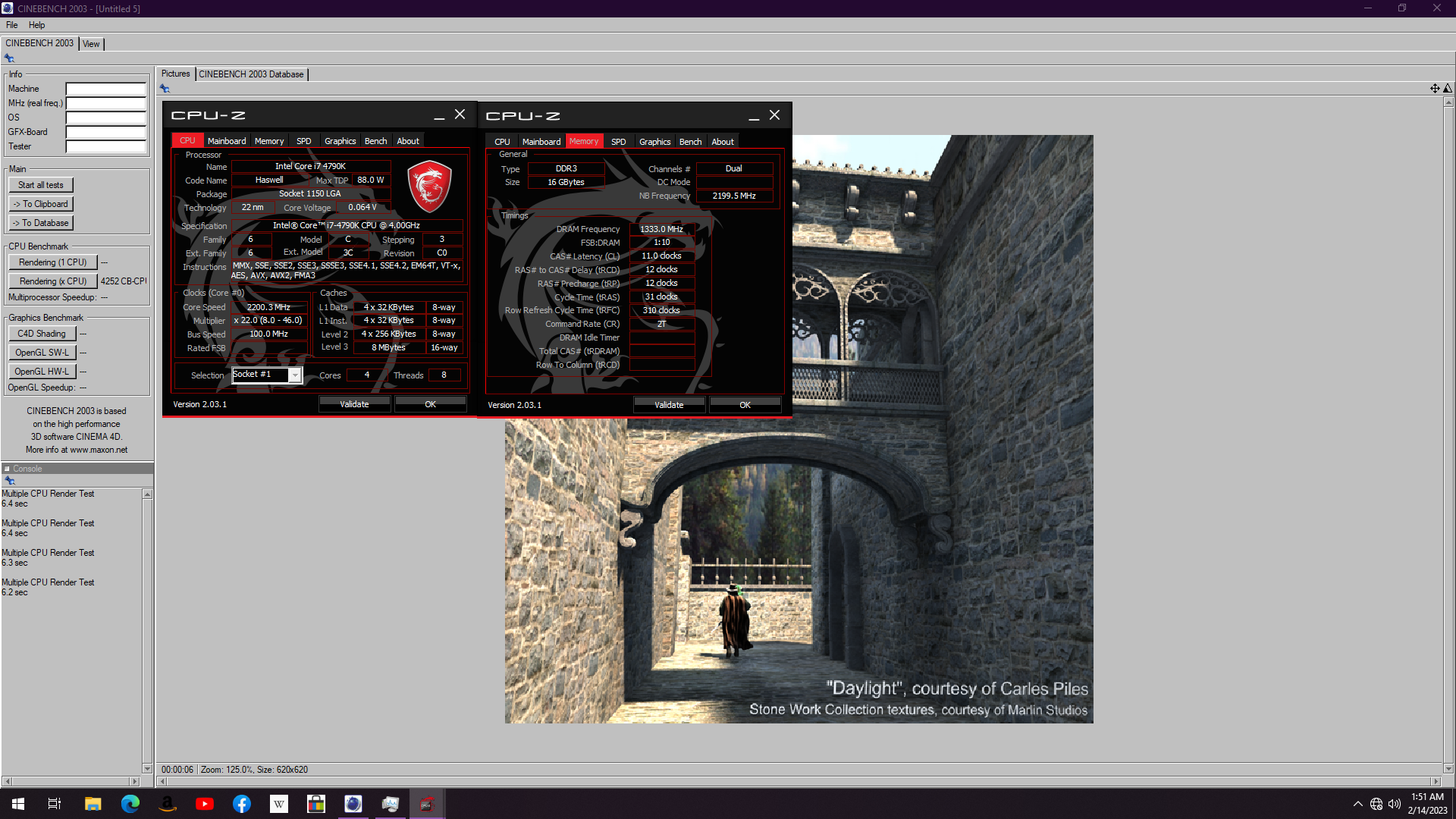Viewport: 1456px width, 819px height.
Task: Start the C4D Shading test
Action: click(x=42, y=334)
